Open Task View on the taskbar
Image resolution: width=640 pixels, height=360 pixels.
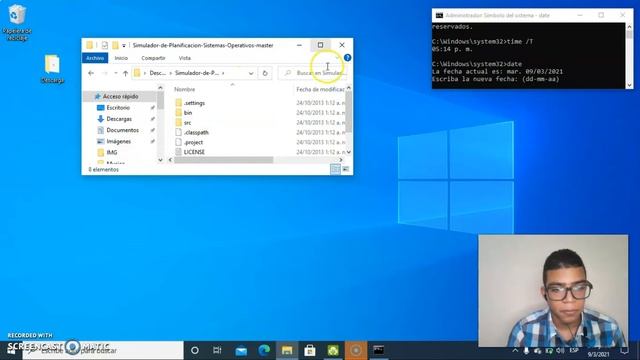[x=218, y=350]
